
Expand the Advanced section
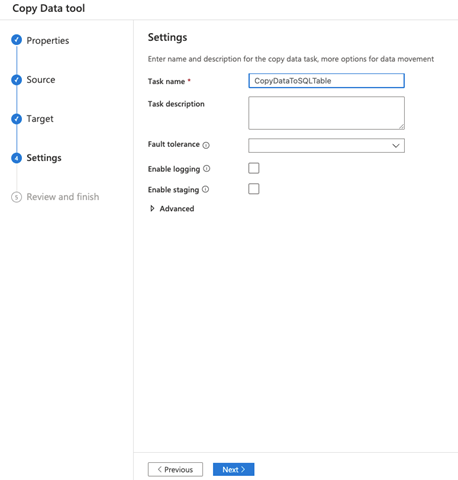[x=172, y=209]
